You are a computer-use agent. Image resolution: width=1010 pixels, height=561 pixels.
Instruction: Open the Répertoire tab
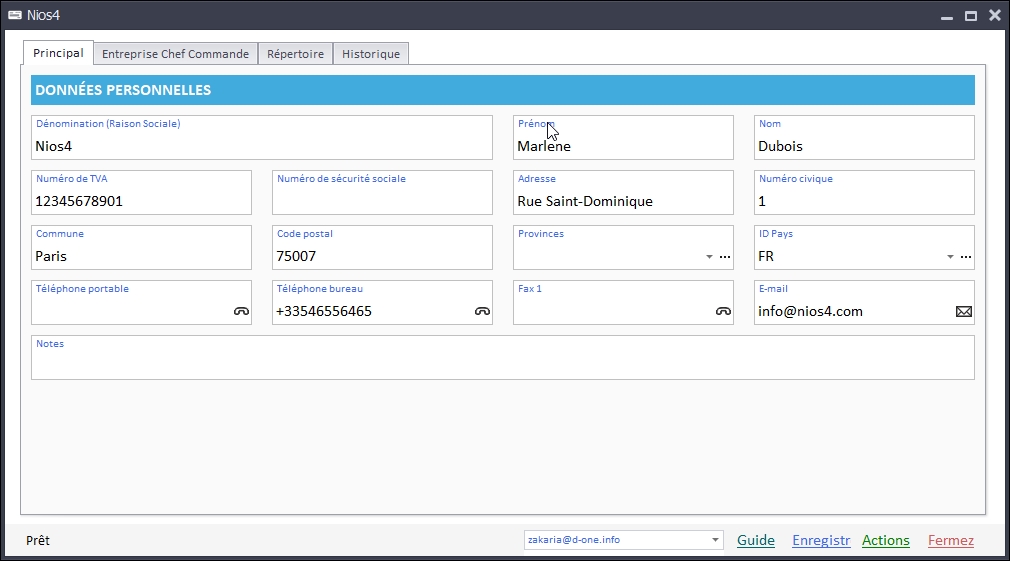(x=295, y=54)
